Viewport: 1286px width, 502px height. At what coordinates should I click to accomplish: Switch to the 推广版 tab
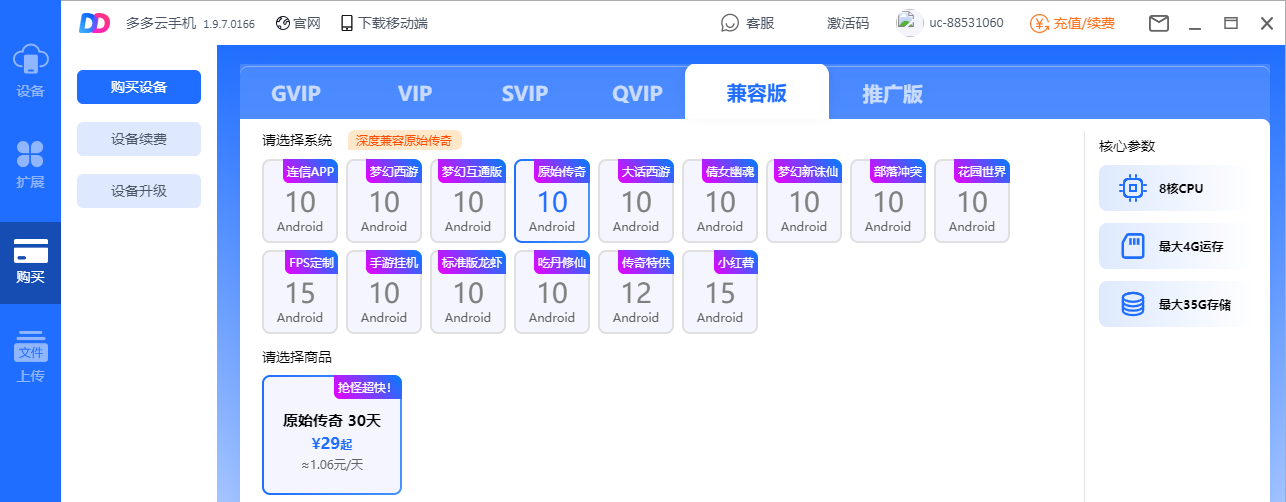pos(892,94)
